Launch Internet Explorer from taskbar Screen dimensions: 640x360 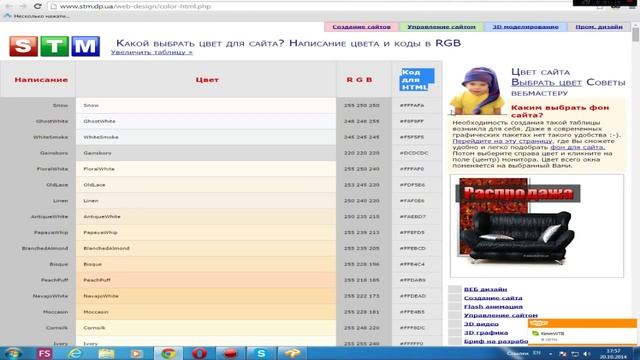tap(75, 353)
